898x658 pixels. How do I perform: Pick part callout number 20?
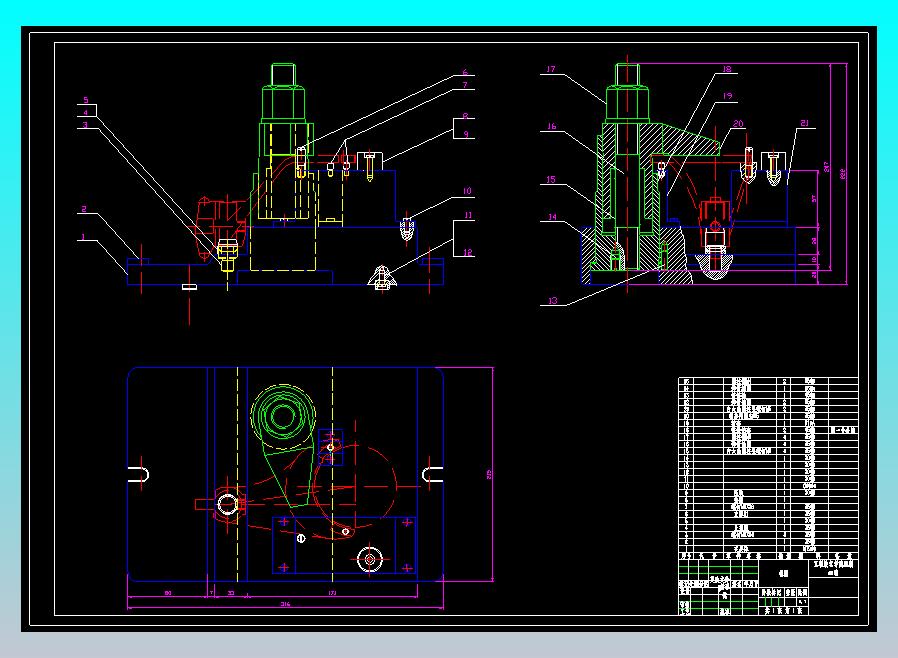click(x=738, y=124)
